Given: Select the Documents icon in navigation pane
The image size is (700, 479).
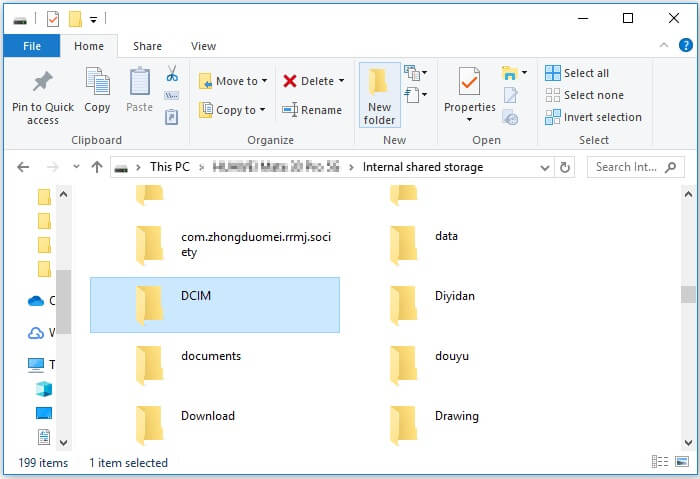Looking at the screenshot, I should click(44, 437).
